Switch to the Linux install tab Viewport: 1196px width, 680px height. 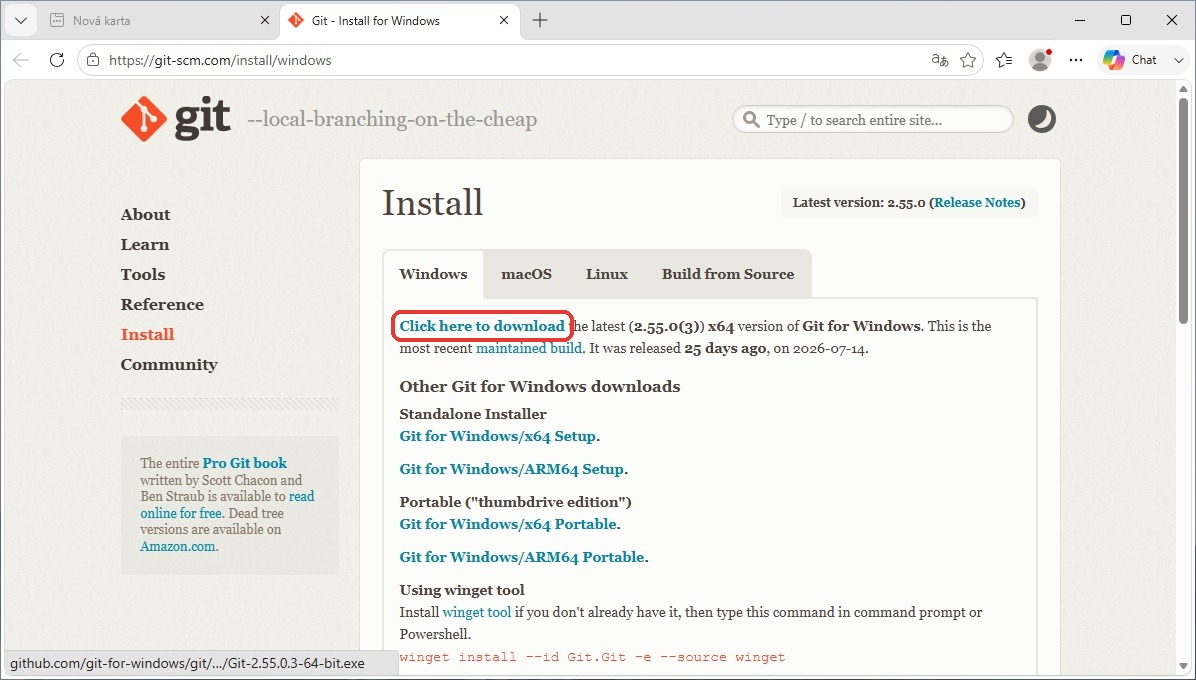point(607,274)
